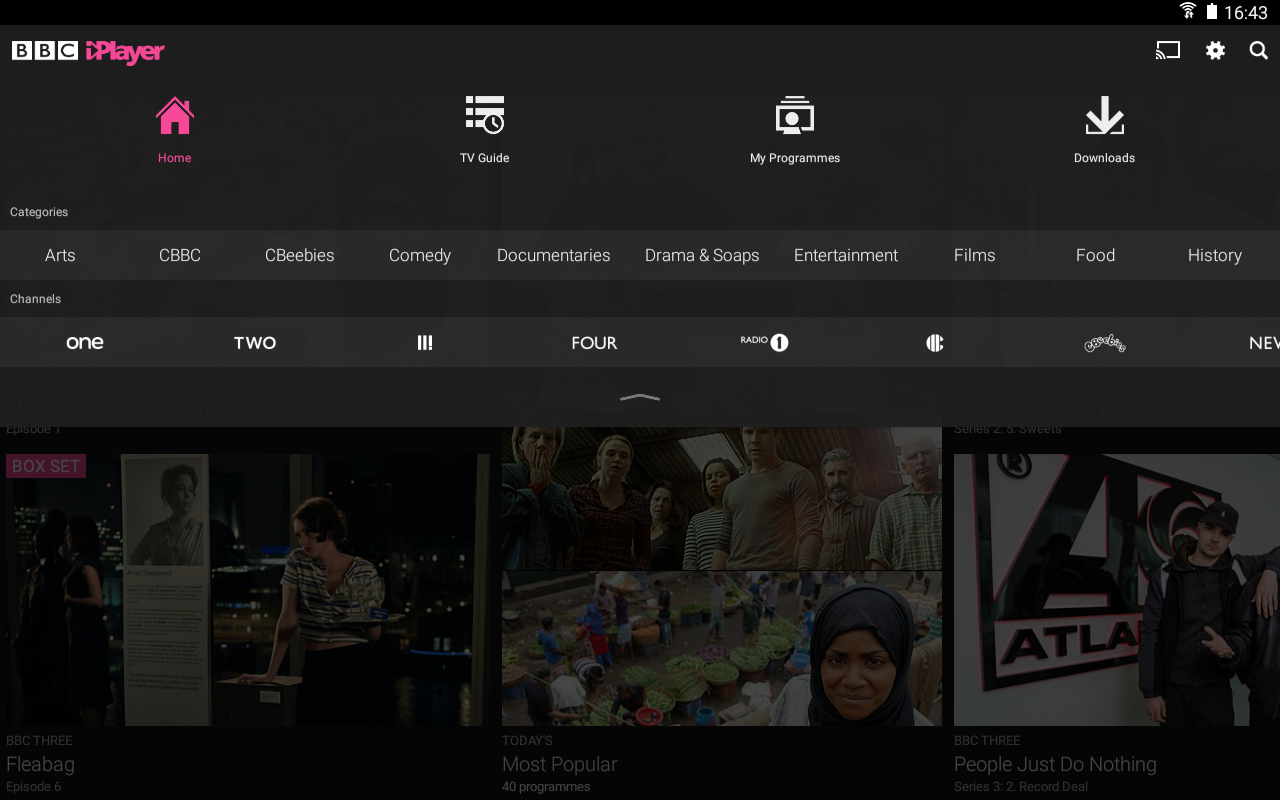The image size is (1280, 800).
Task: Tap the BBC iPlayer logo
Action: click(88, 51)
